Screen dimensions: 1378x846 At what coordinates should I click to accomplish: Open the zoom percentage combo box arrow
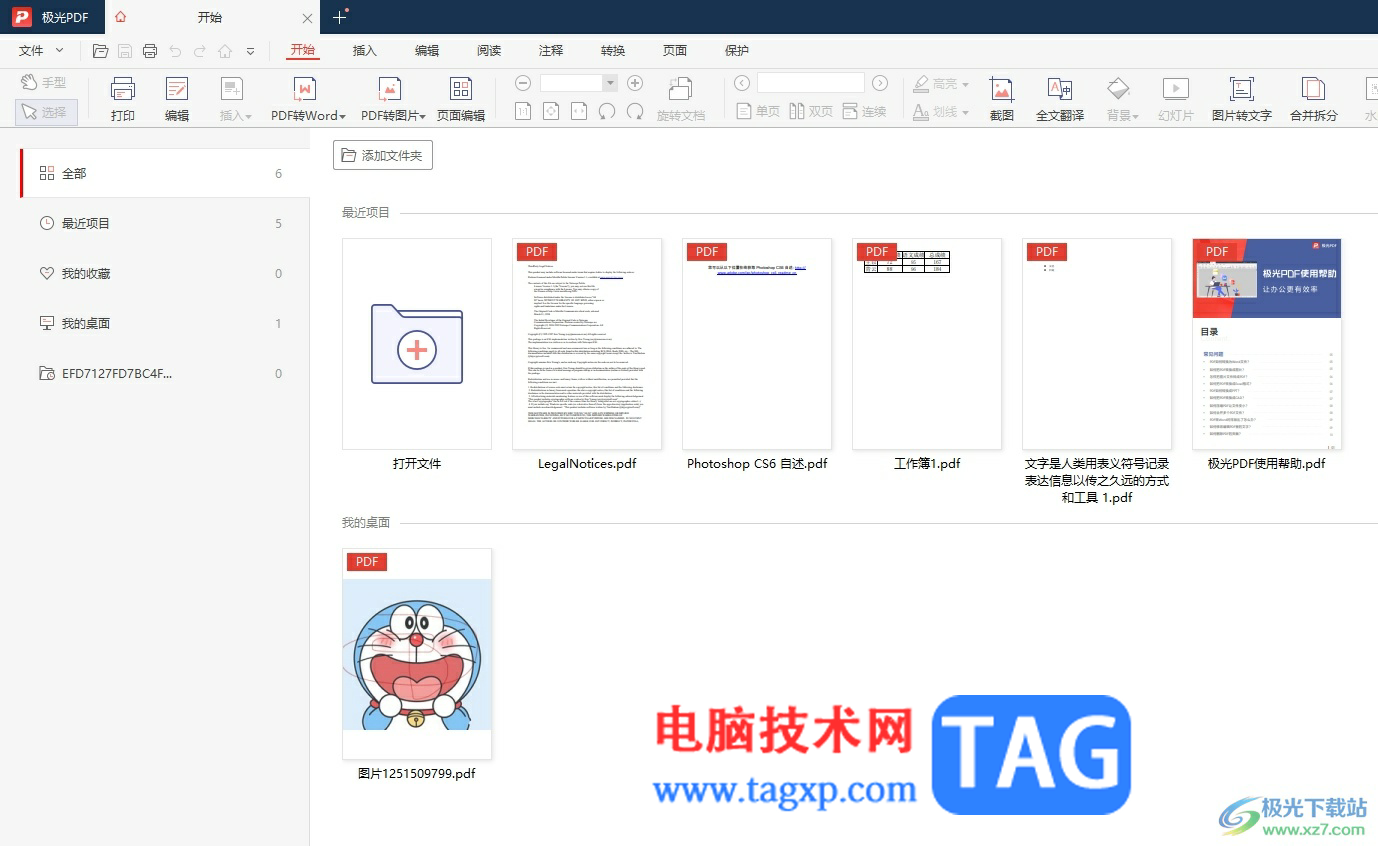[609, 83]
